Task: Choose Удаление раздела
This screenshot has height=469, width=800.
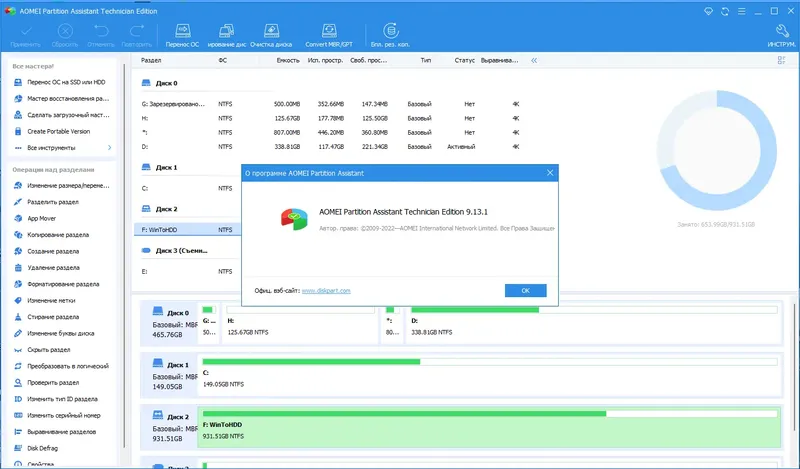Action: point(47,267)
